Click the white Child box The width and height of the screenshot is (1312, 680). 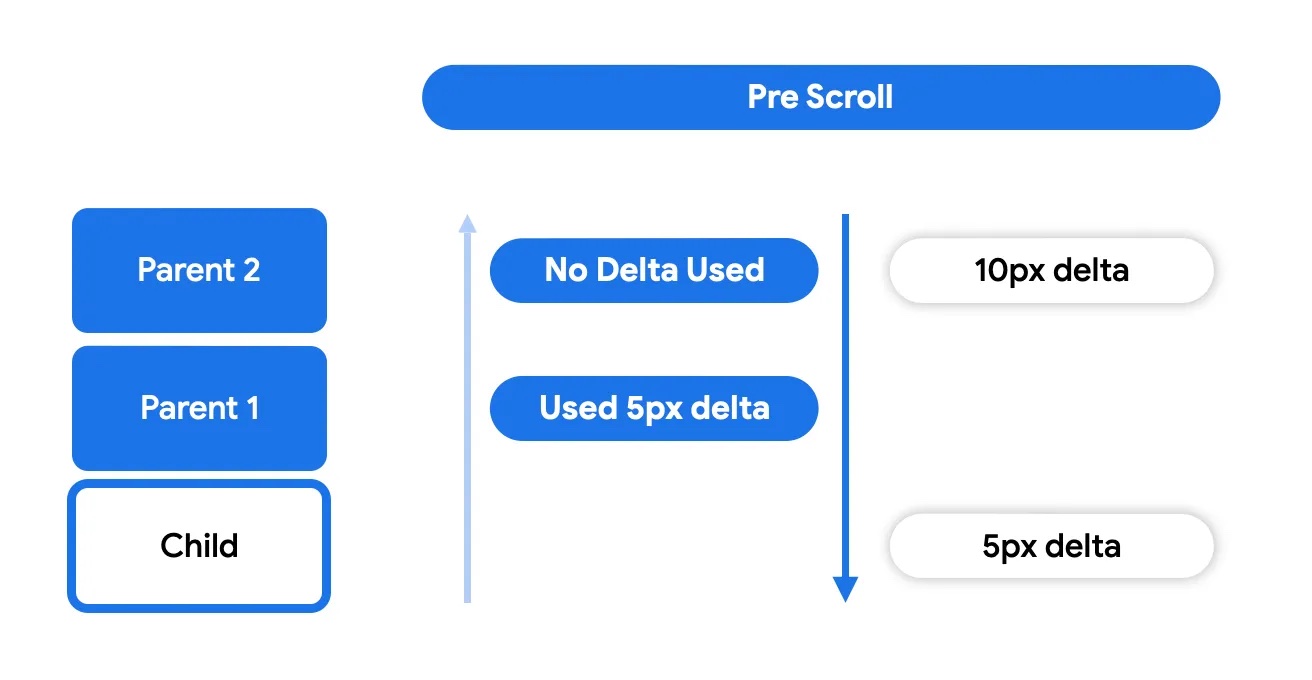[x=199, y=546]
